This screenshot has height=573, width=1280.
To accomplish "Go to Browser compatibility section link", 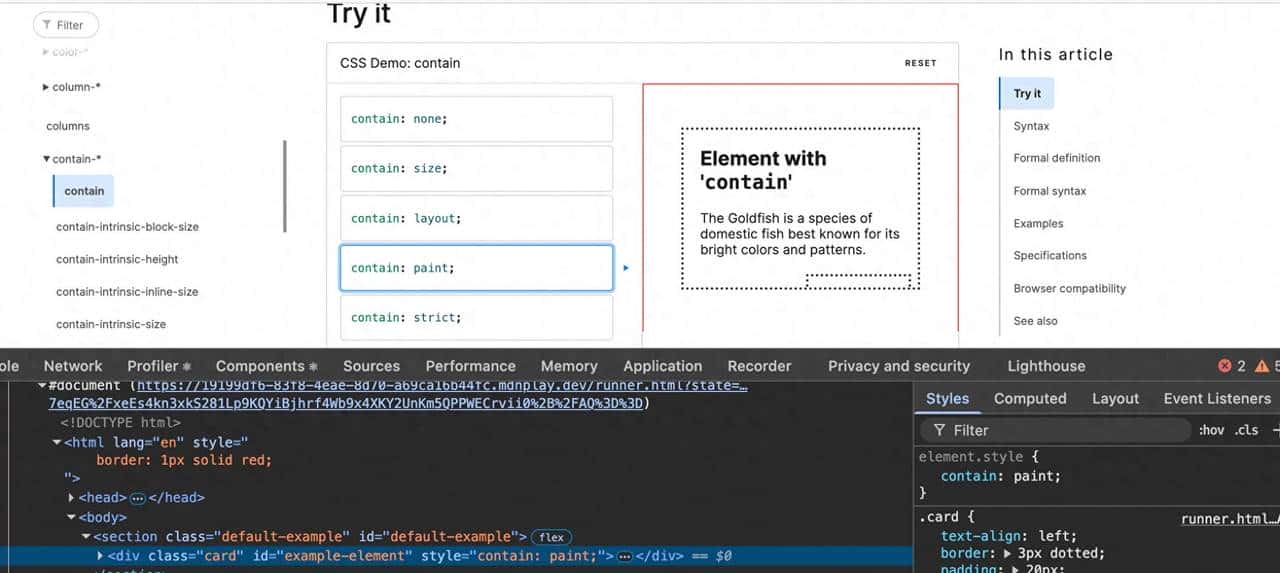I will [1069, 288].
